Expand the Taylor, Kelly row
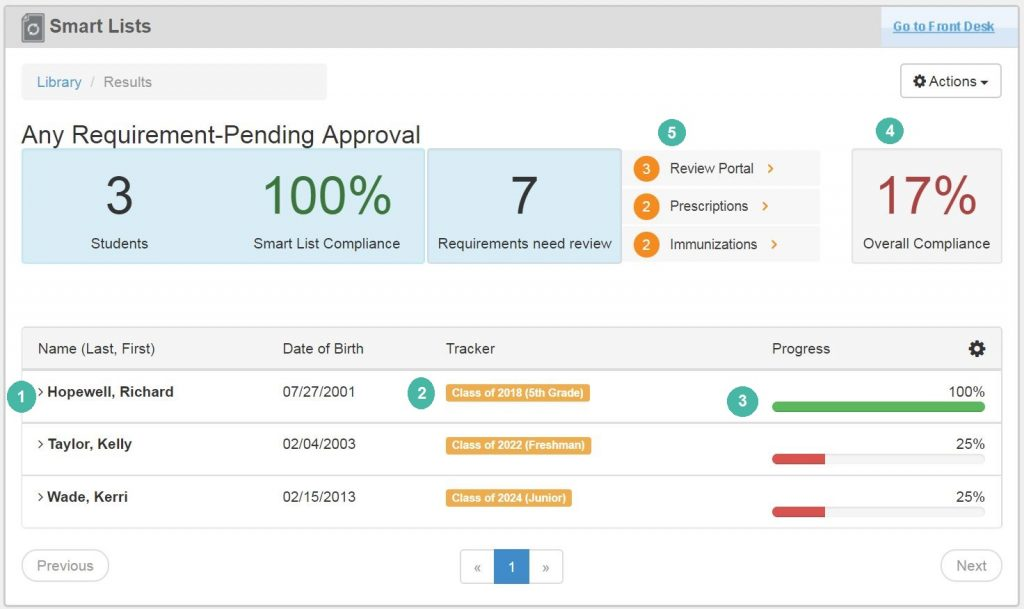1024x609 pixels. tap(41, 444)
